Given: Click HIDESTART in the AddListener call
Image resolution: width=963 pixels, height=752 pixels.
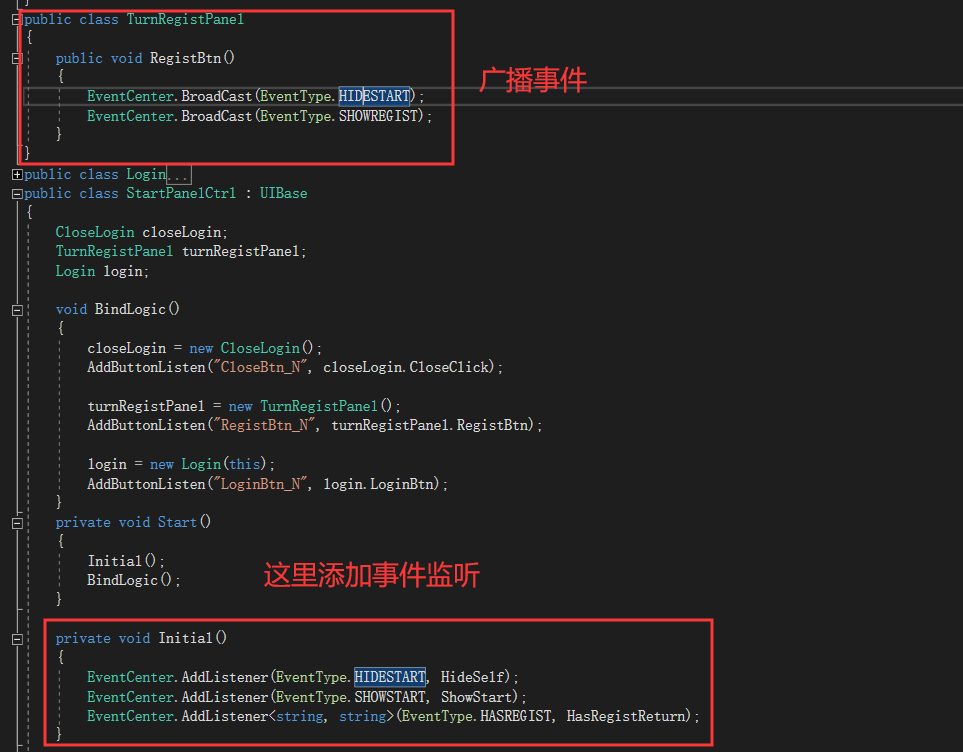Looking at the screenshot, I should tap(389, 677).
